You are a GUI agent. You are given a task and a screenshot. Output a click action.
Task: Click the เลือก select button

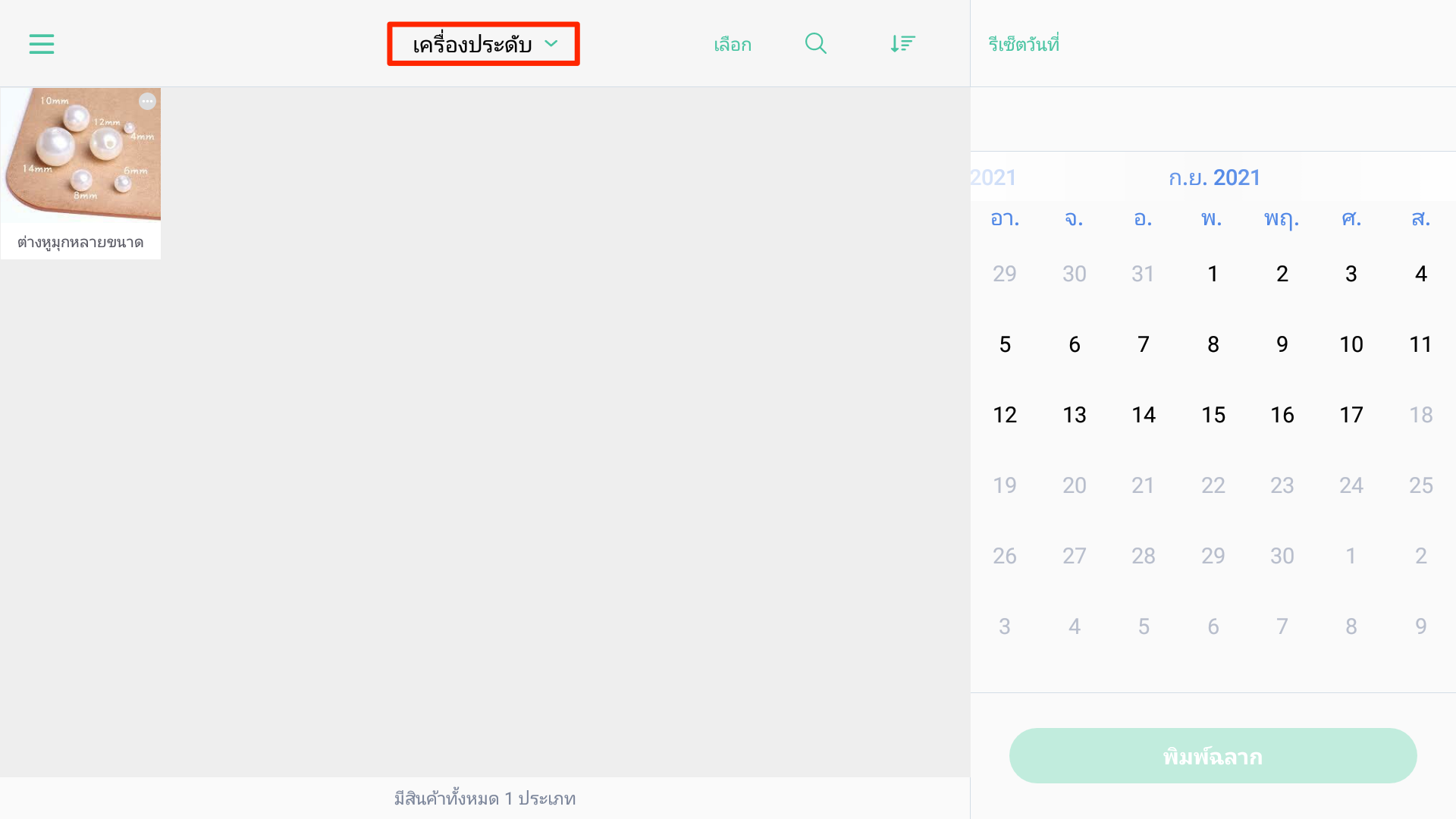click(x=733, y=45)
